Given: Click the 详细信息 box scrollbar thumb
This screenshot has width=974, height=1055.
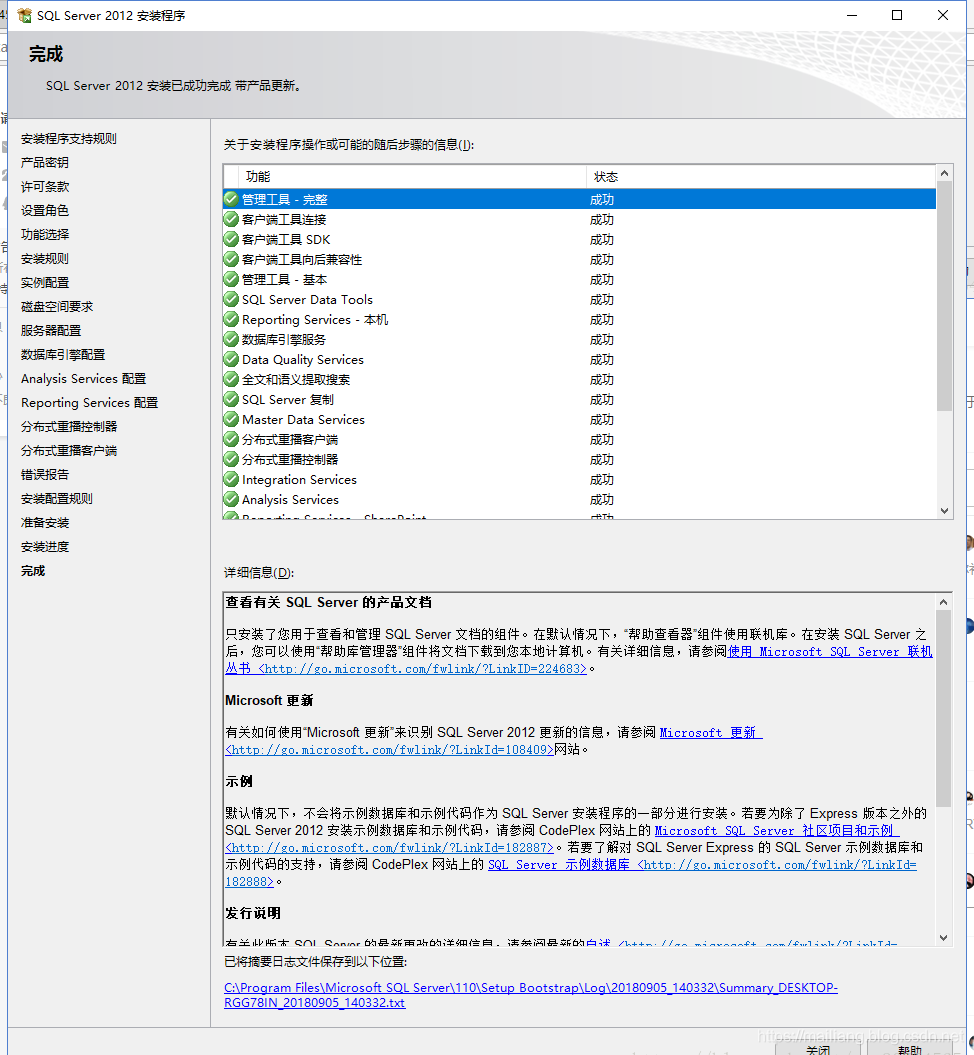Looking at the screenshot, I should pos(943,708).
